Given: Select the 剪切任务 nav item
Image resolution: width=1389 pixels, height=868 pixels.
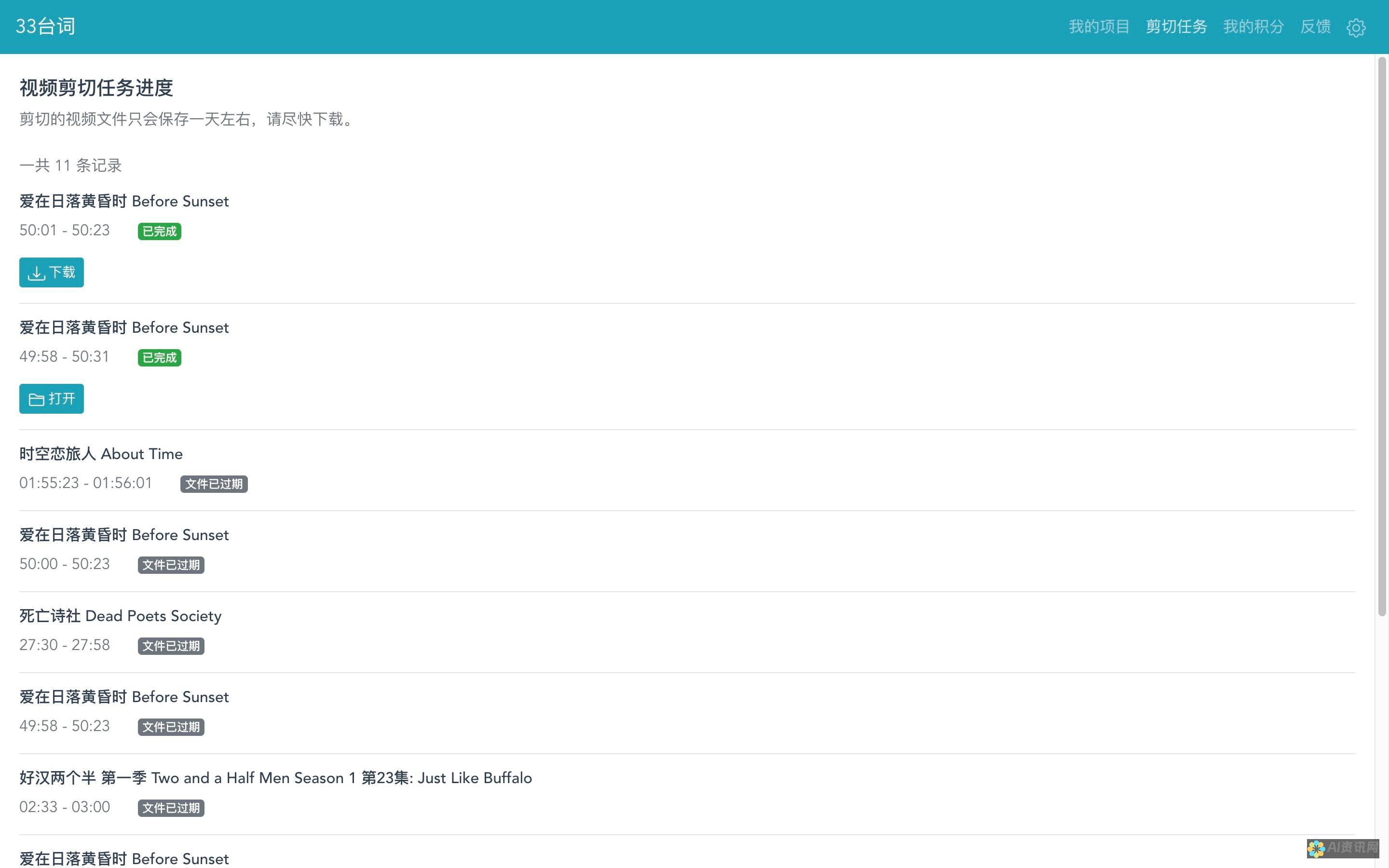Looking at the screenshot, I should (x=1176, y=27).
